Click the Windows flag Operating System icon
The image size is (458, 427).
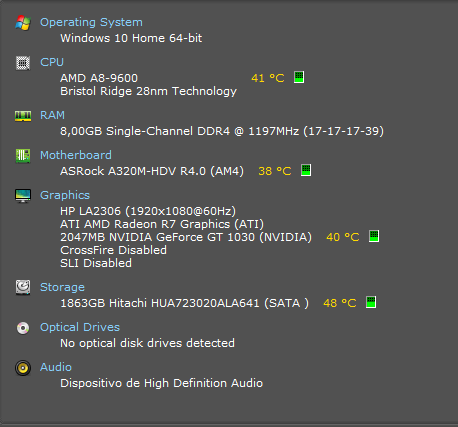(x=23, y=23)
